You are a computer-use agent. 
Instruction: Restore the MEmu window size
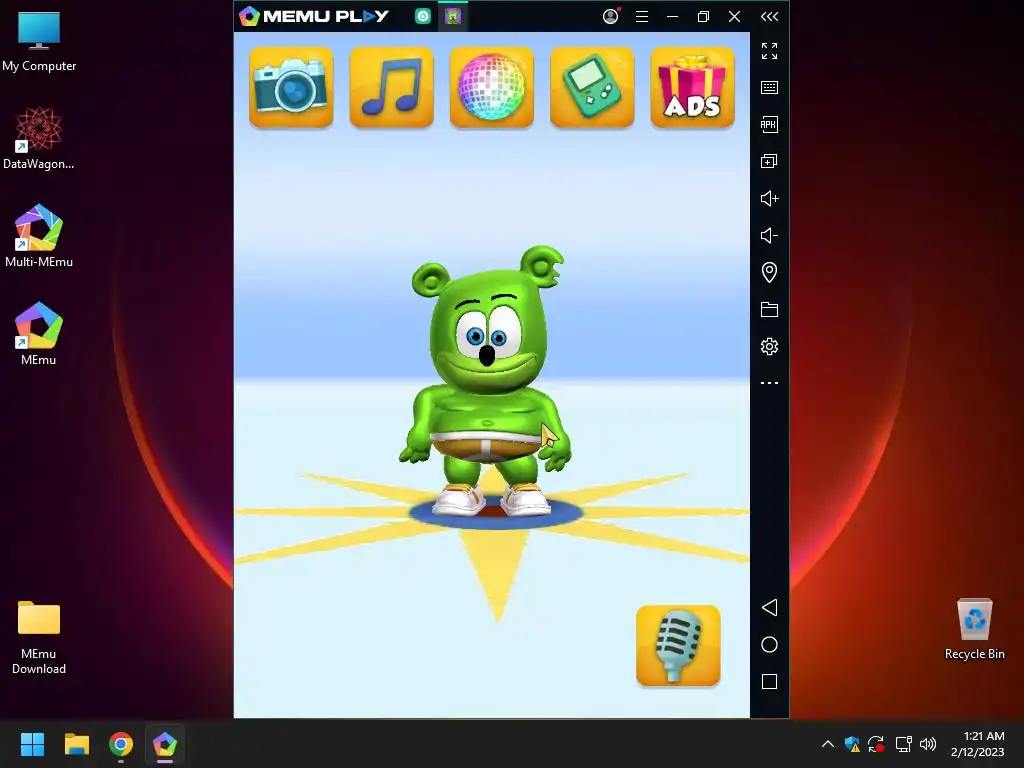(x=703, y=16)
